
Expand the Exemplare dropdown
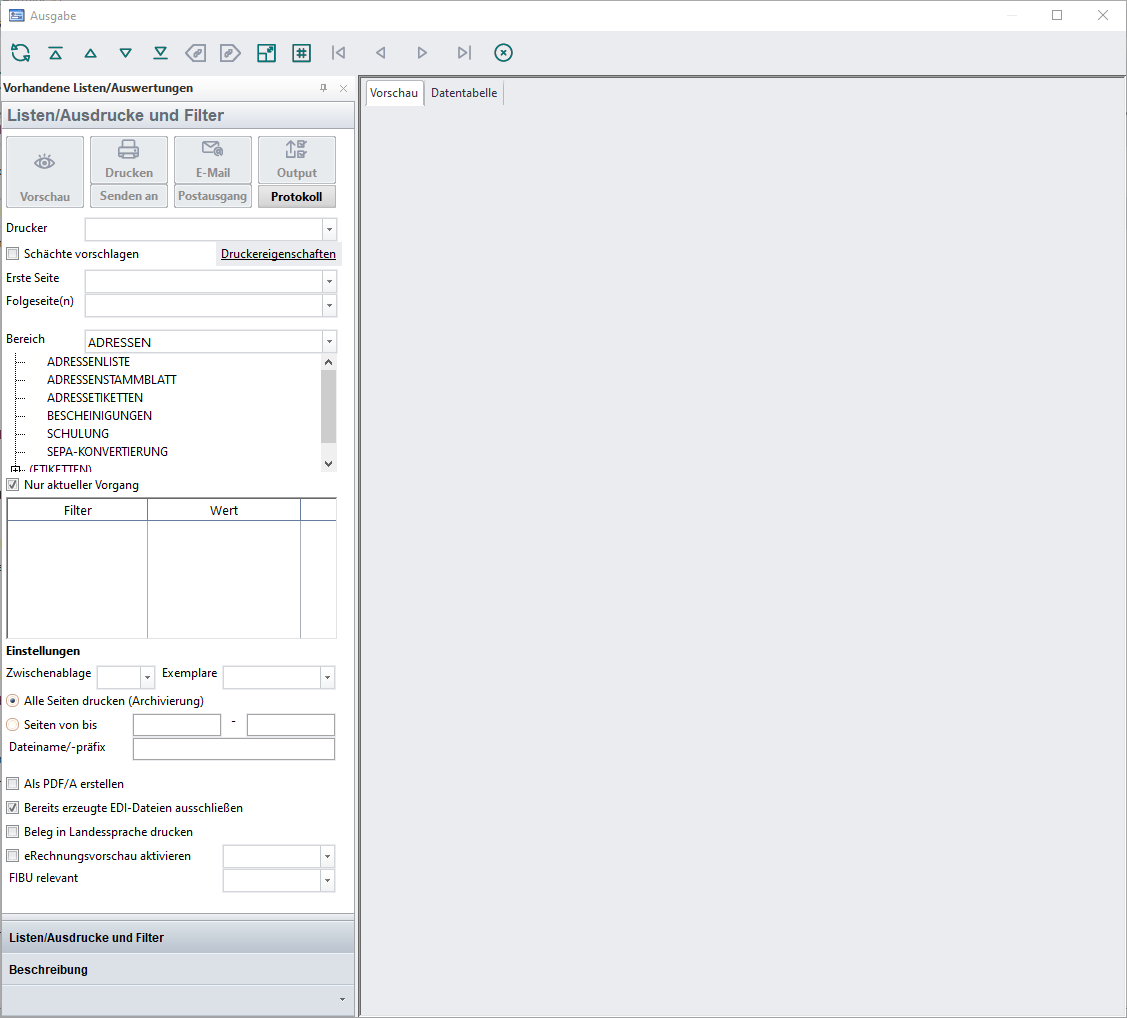327,678
